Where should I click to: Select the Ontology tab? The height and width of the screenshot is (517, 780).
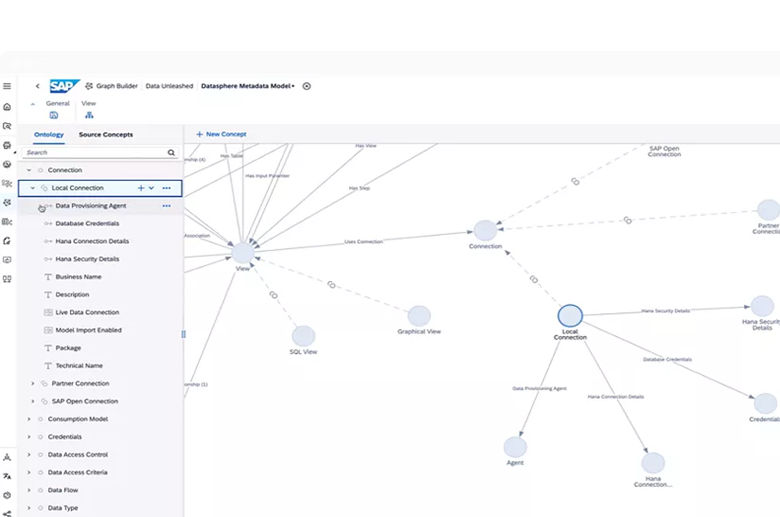tap(48, 134)
